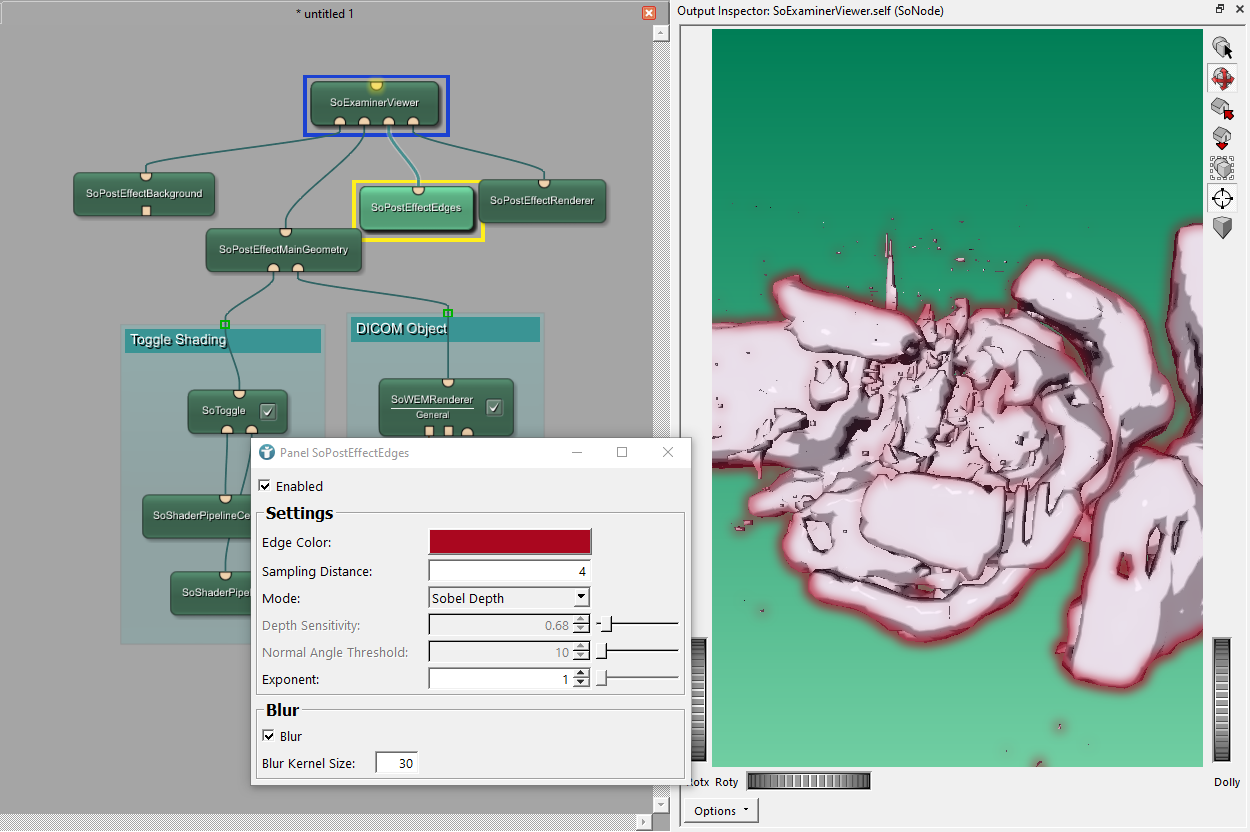This screenshot has height=832, width=1250.
Task: Click the view all icon
Action: point(1222,168)
